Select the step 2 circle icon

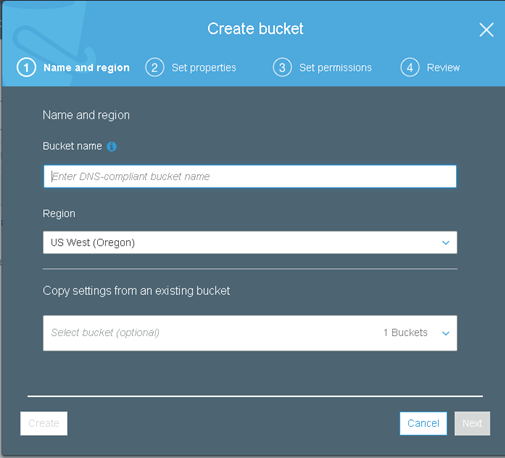click(x=155, y=68)
